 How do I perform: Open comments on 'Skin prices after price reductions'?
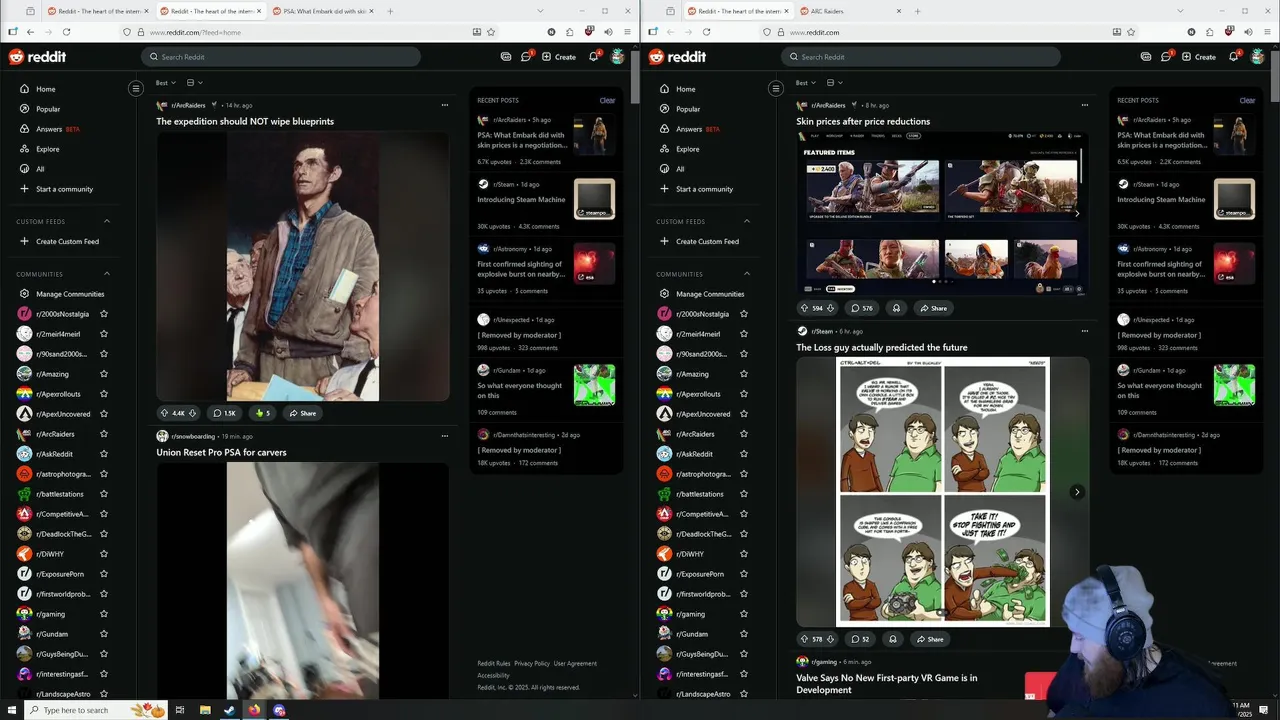[861, 308]
